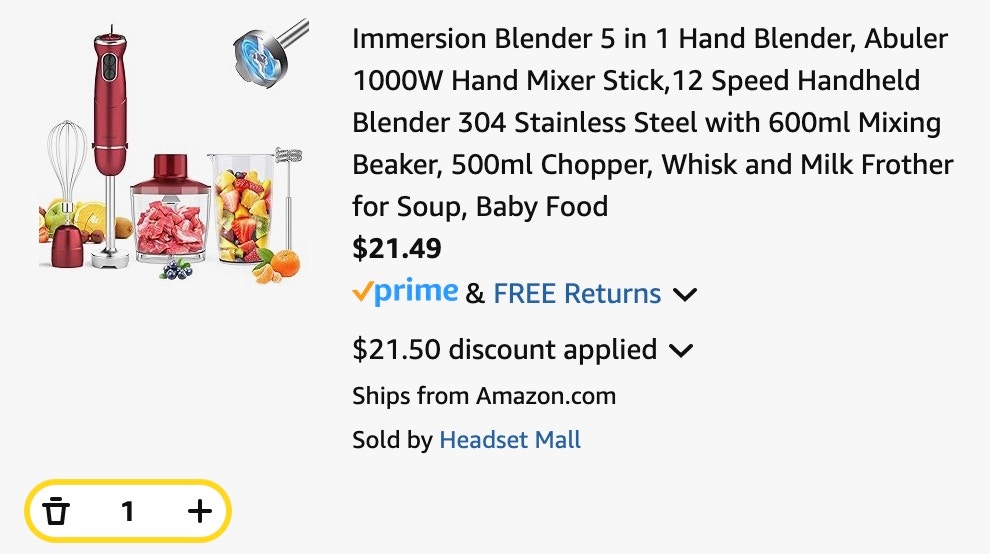Increase quantity with the plus icon

click(200, 512)
